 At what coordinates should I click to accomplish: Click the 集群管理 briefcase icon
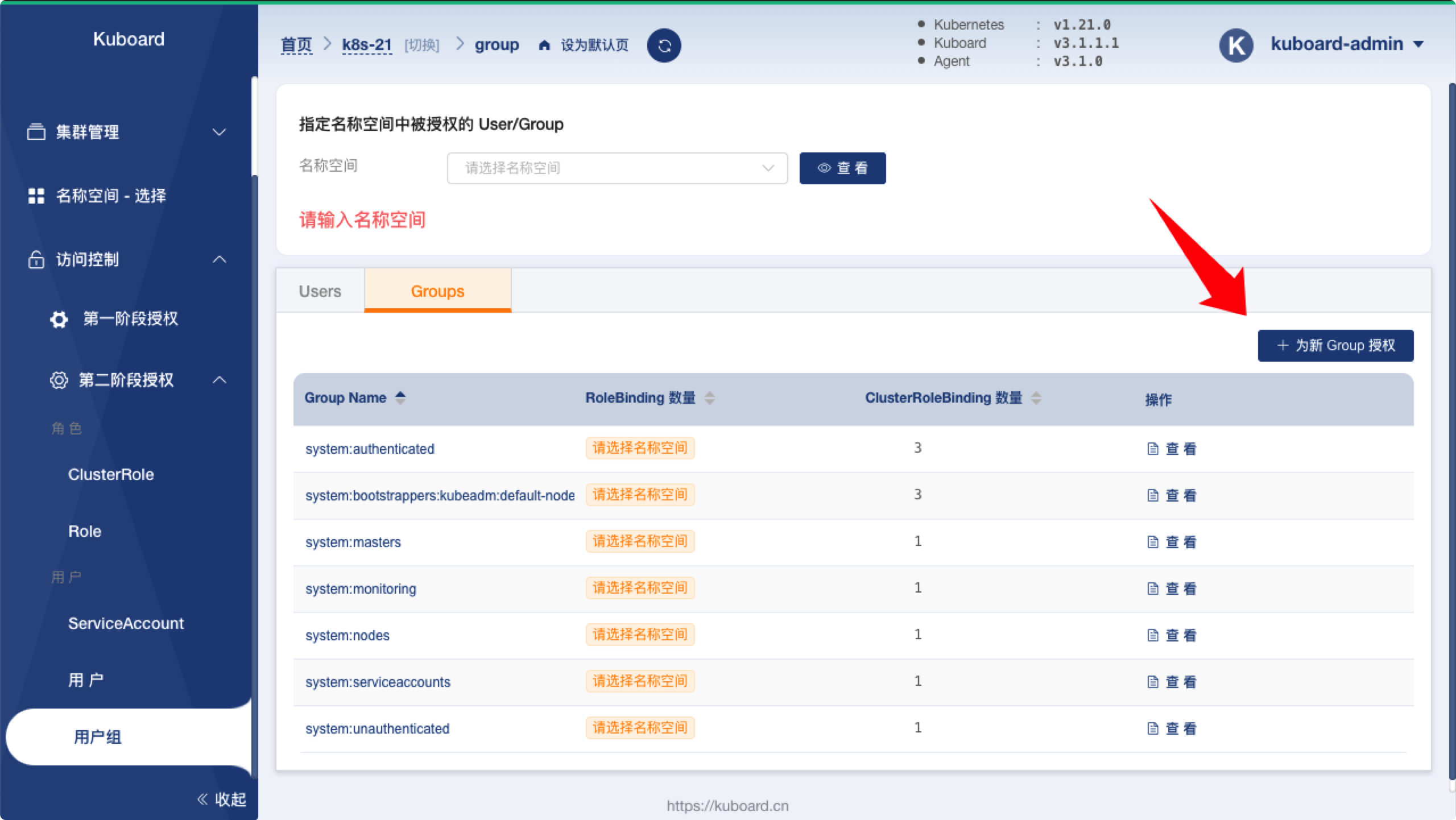[x=36, y=132]
